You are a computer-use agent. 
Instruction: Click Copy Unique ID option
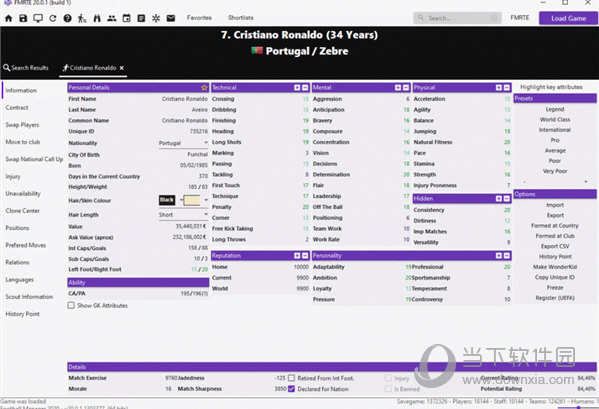tap(555, 277)
